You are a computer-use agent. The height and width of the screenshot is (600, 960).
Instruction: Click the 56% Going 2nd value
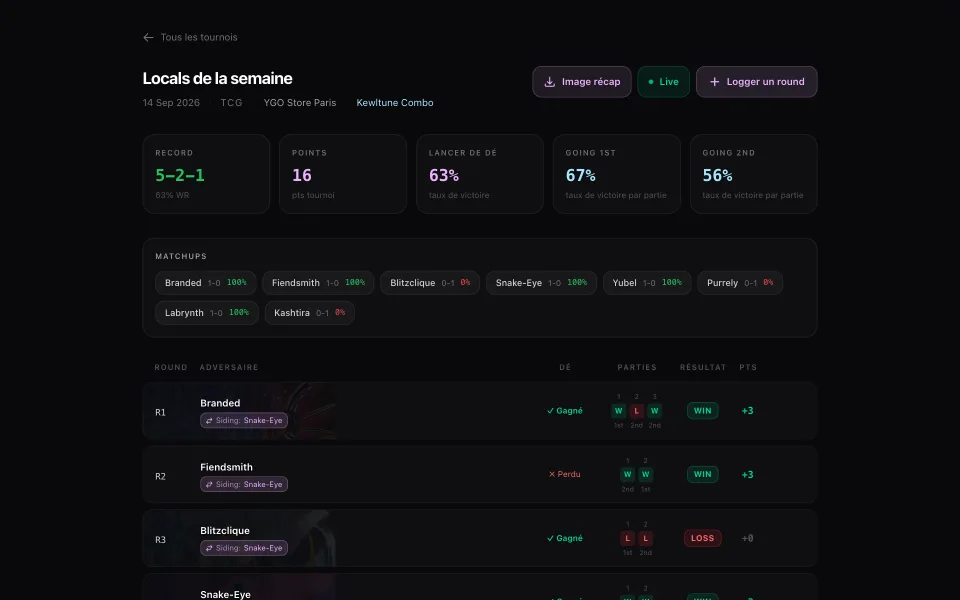pyautogui.click(x=718, y=176)
